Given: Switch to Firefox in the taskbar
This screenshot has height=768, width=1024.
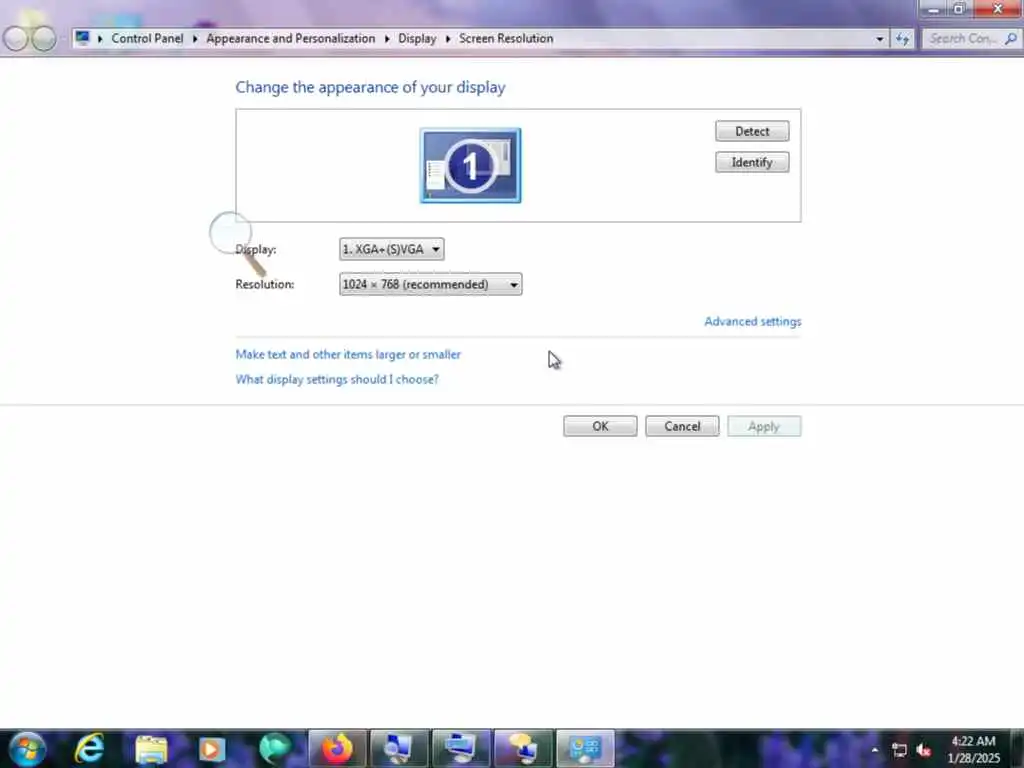Looking at the screenshot, I should pos(337,748).
